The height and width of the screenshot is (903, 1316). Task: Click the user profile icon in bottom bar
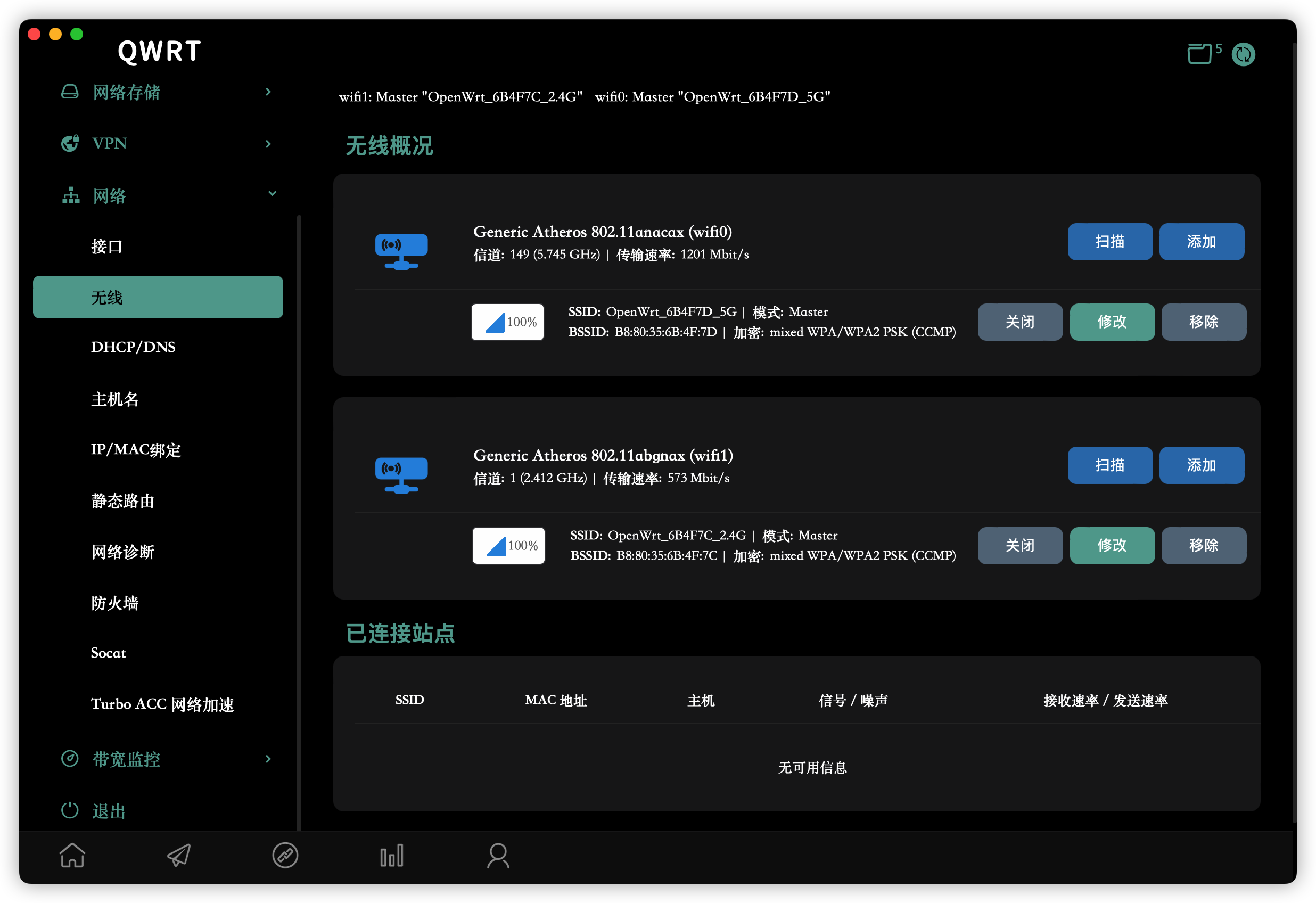pos(498,856)
